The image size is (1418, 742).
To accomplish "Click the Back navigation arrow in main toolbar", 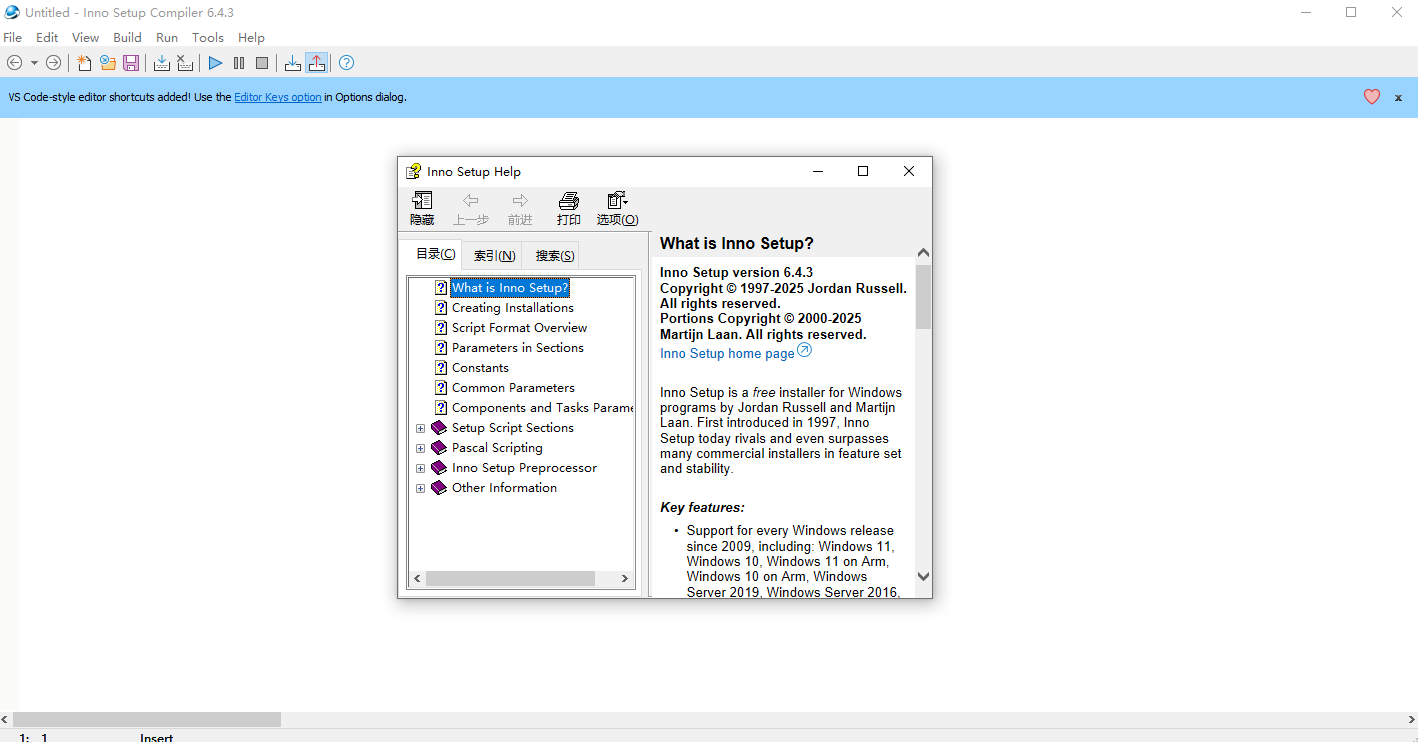I will (14, 63).
